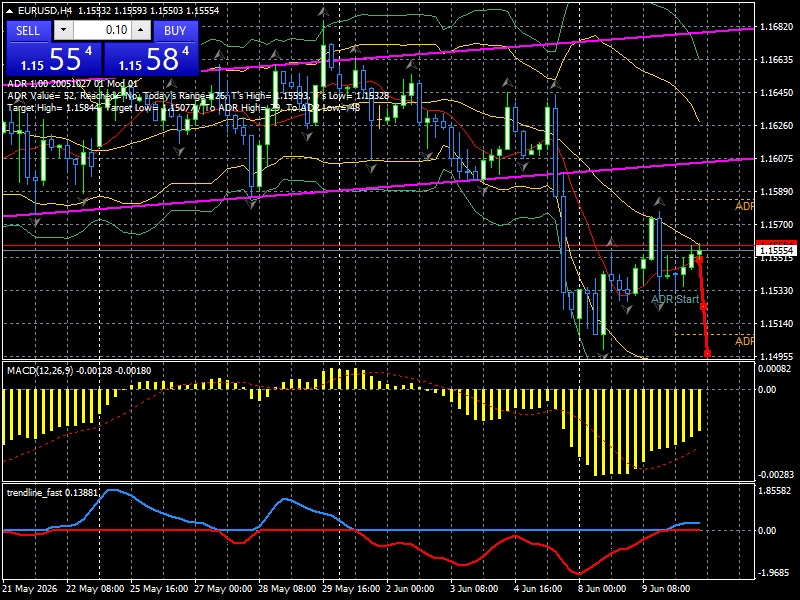The height and width of the screenshot is (600, 800).
Task: Click MACD scale value 0.00082
Action: click(774, 369)
